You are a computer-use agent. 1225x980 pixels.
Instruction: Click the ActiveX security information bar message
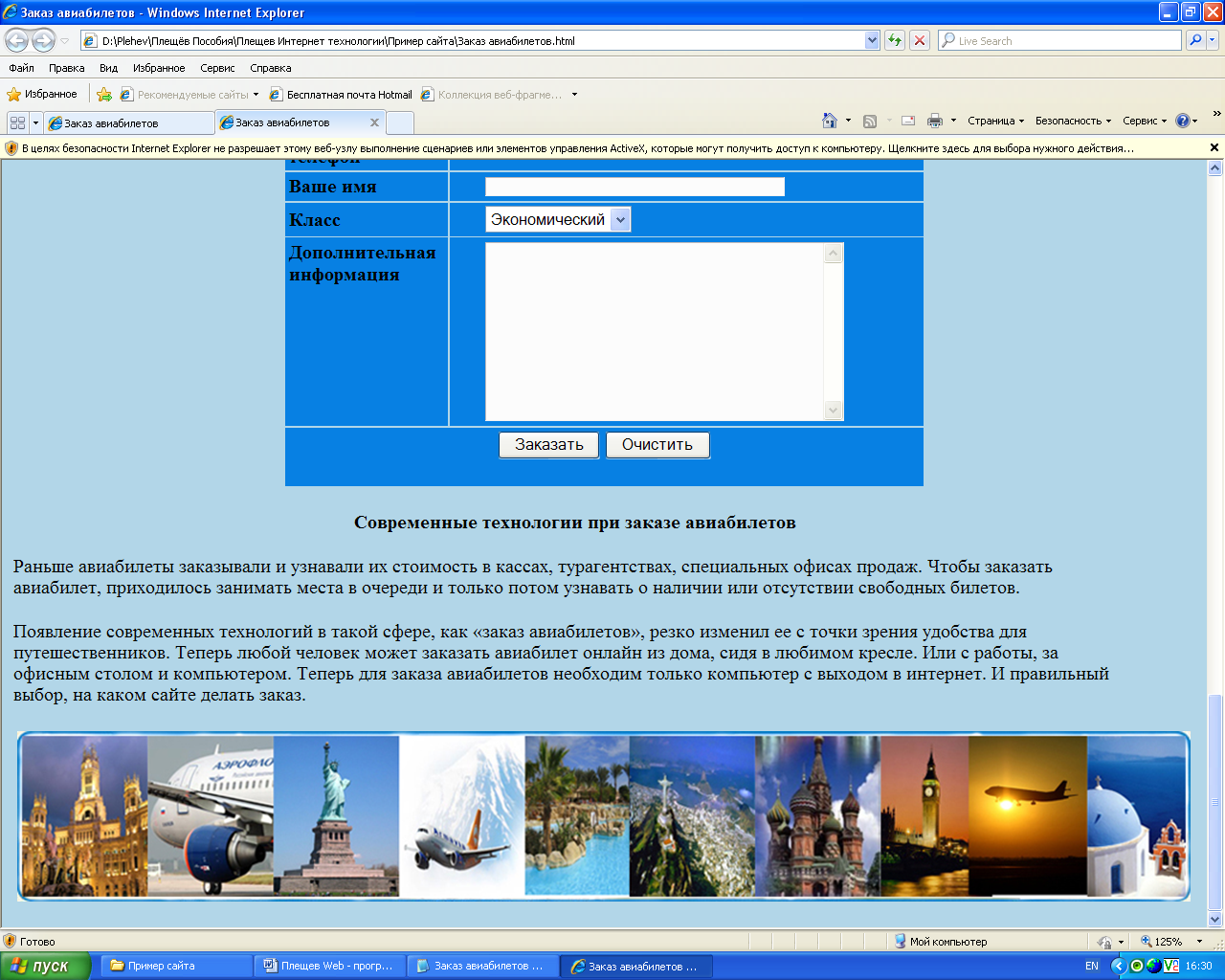point(578,148)
